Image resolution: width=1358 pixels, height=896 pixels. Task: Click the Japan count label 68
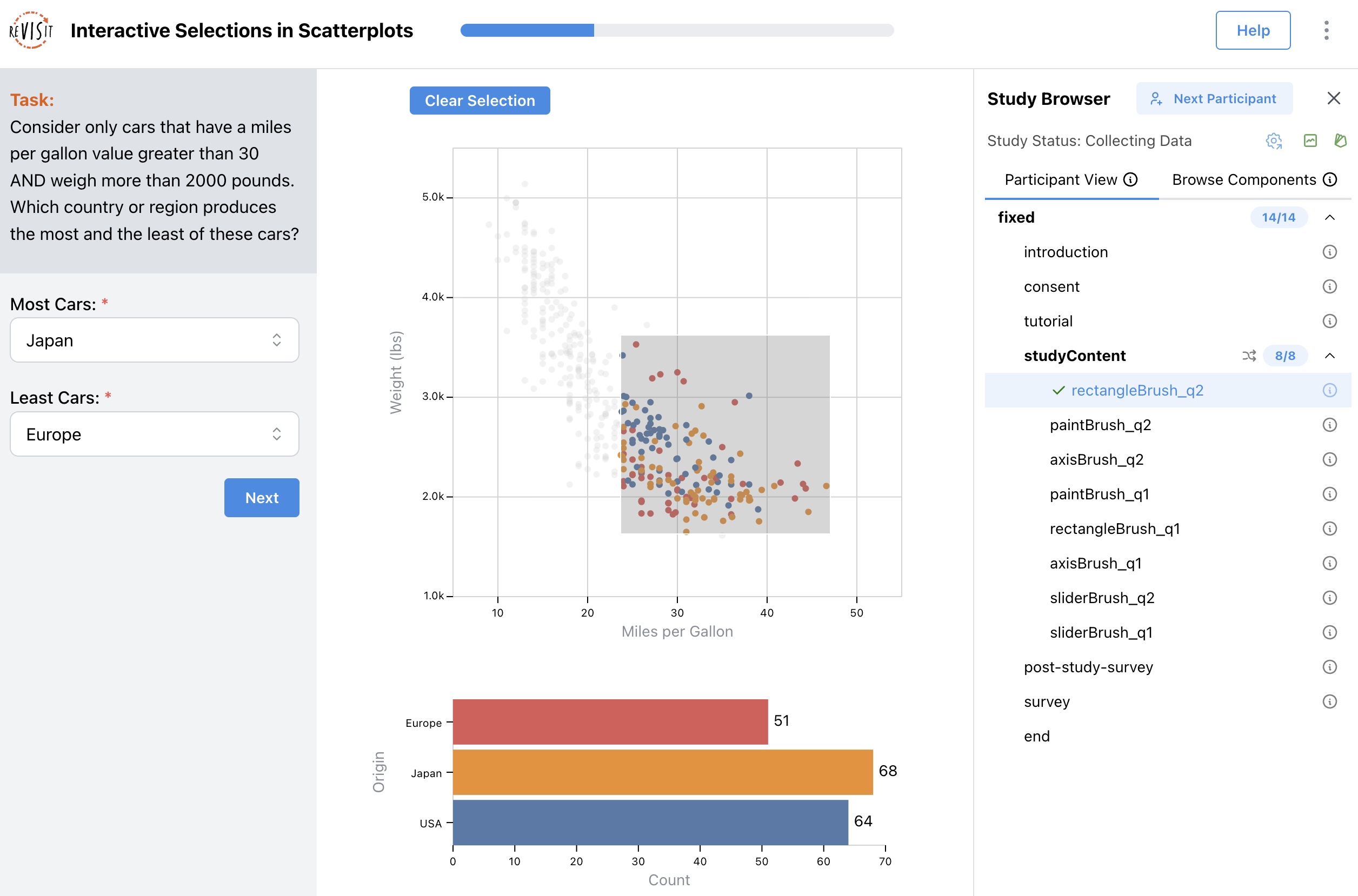[887, 771]
